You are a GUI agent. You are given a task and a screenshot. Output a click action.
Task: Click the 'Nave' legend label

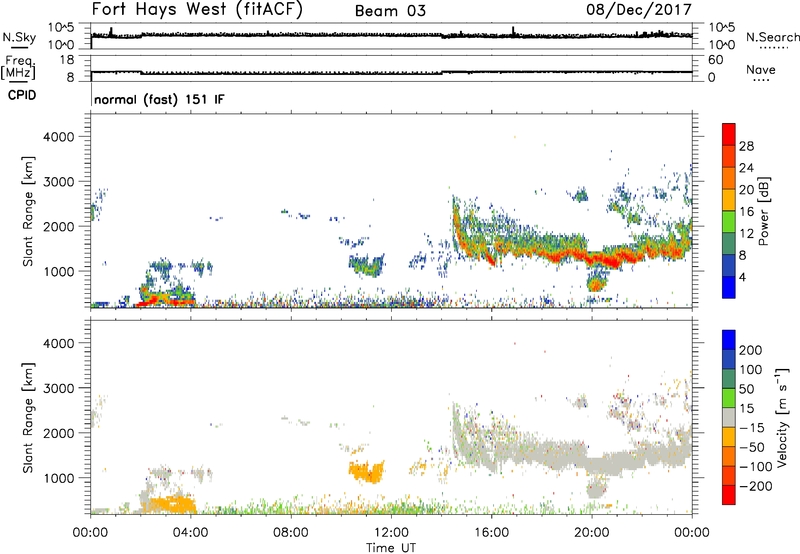point(761,69)
